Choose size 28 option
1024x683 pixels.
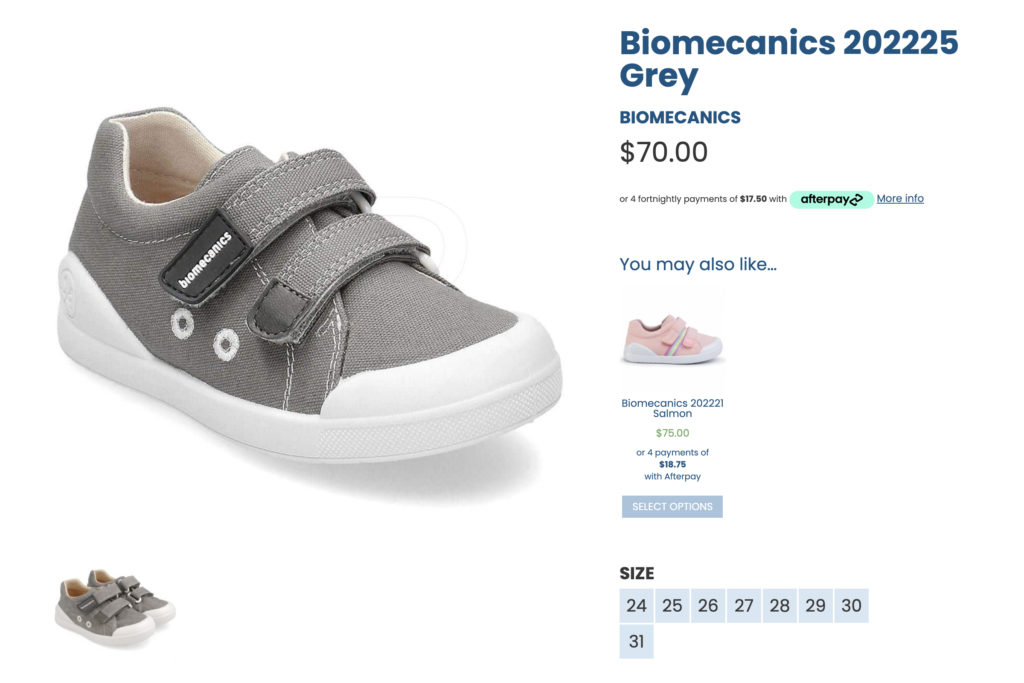(x=780, y=606)
